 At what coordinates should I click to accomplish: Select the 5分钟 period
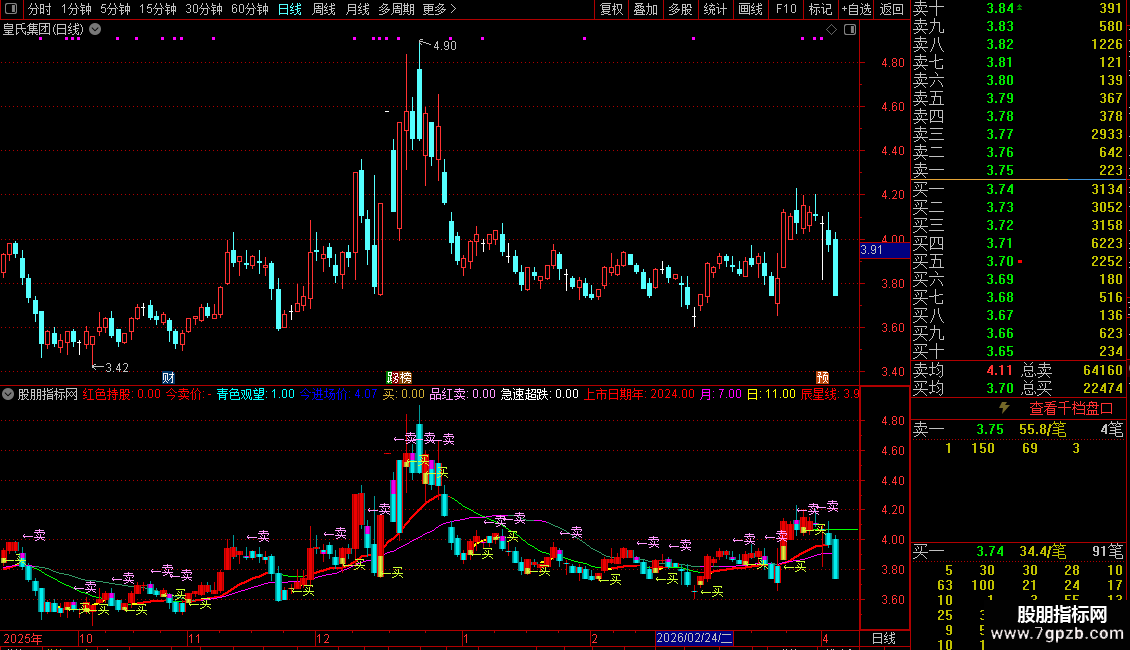[x=115, y=9]
